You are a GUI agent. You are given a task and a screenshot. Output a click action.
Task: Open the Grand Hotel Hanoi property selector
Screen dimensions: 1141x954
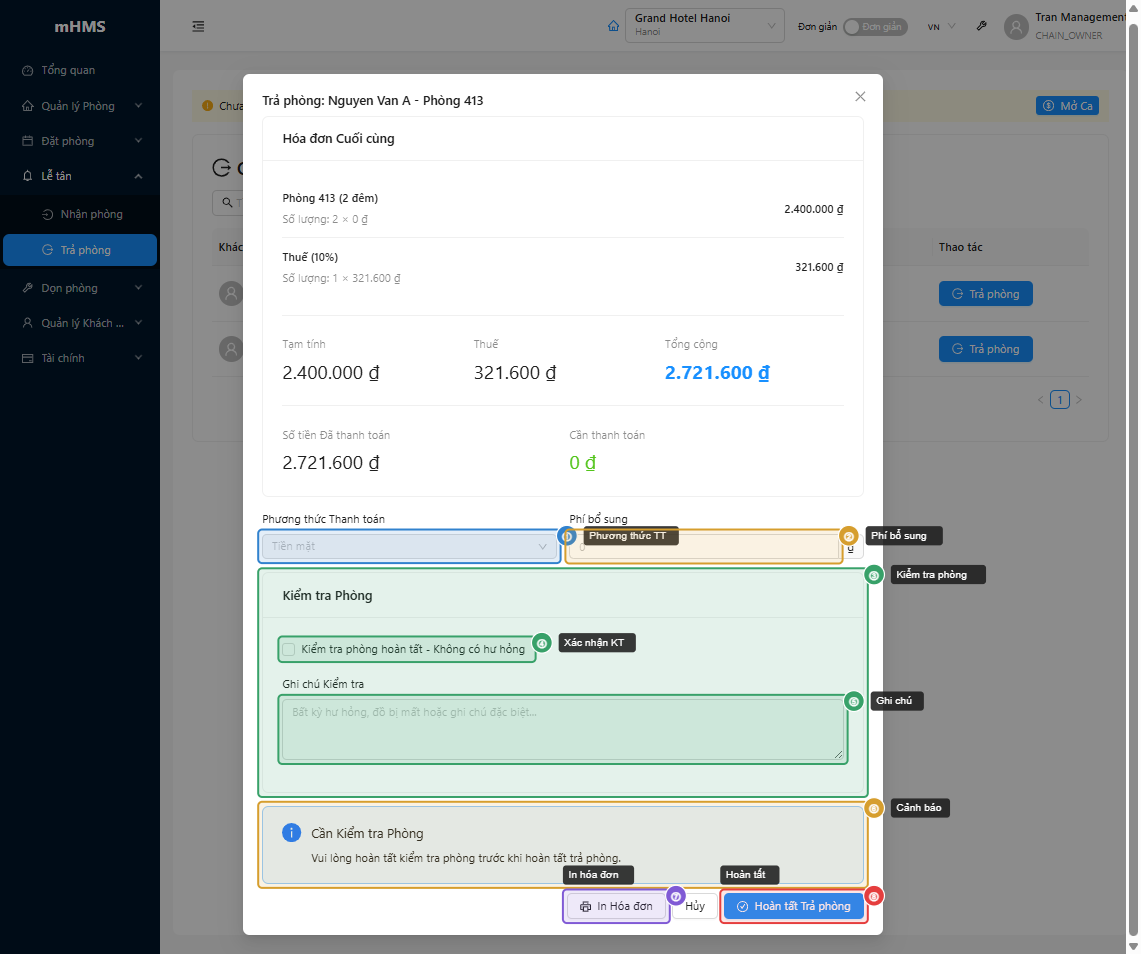pyautogui.click(x=704, y=25)
